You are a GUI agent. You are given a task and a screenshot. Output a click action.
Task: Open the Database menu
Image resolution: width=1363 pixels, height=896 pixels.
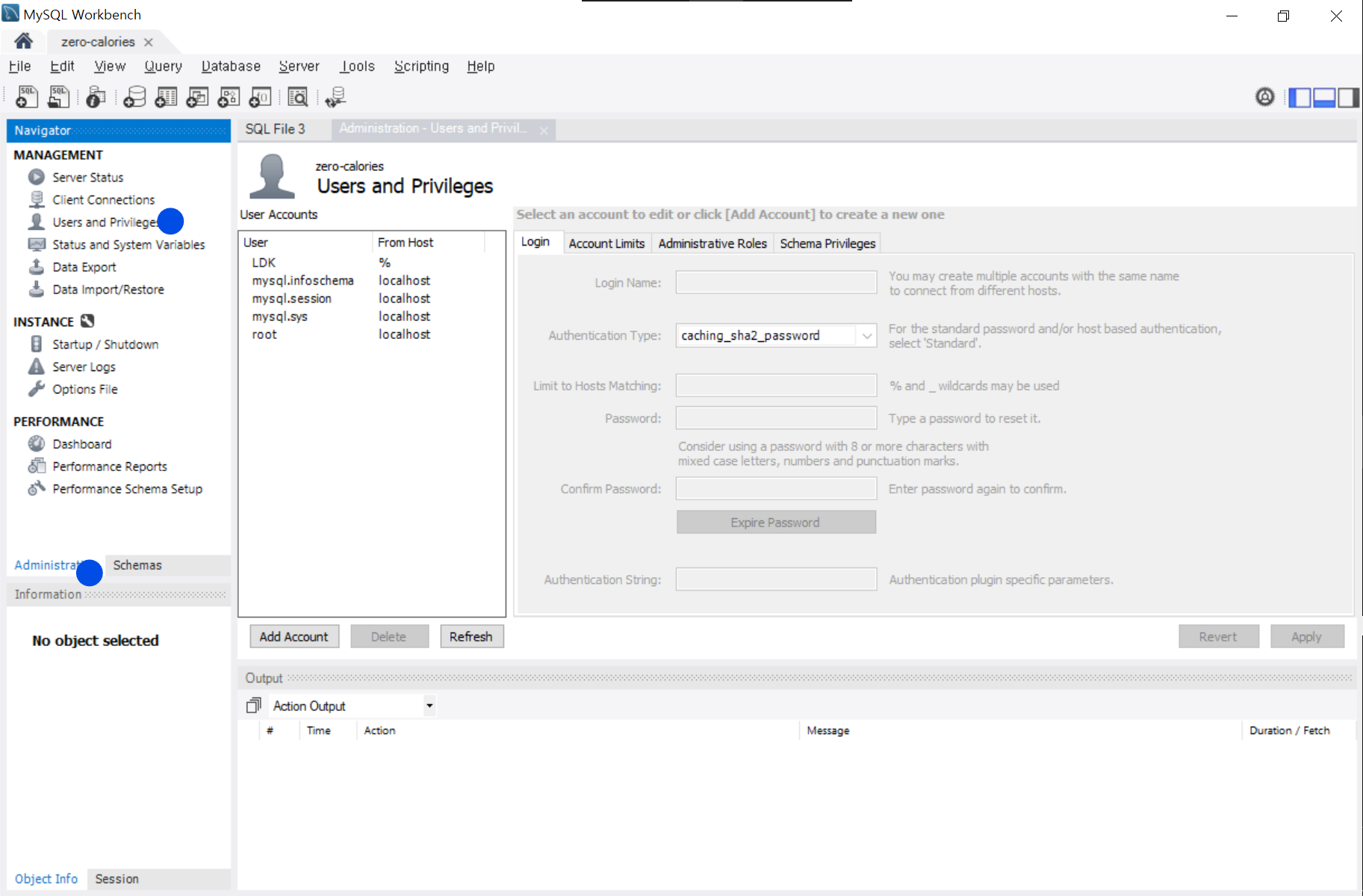(231, 66)
